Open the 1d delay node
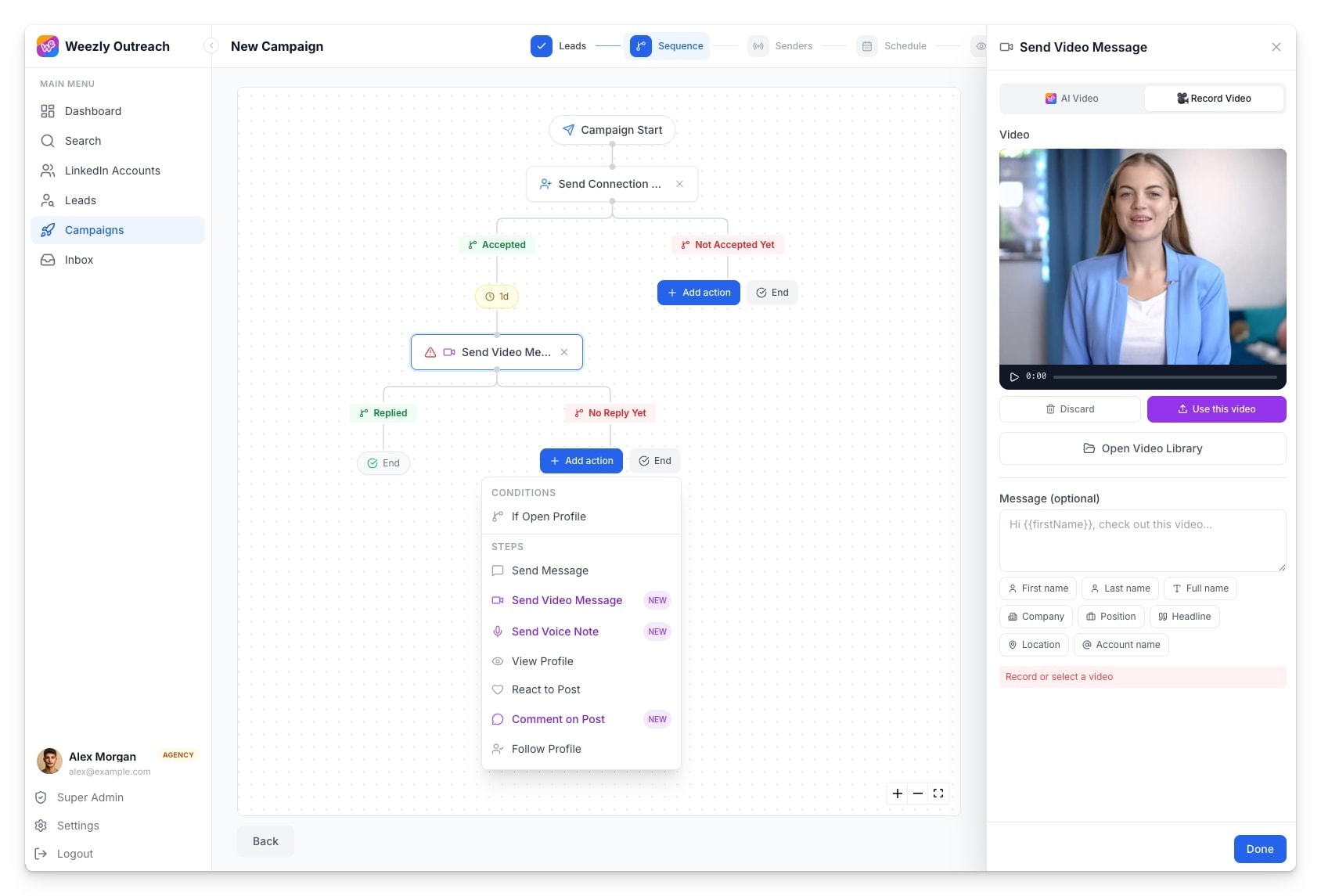 [497, 297]
